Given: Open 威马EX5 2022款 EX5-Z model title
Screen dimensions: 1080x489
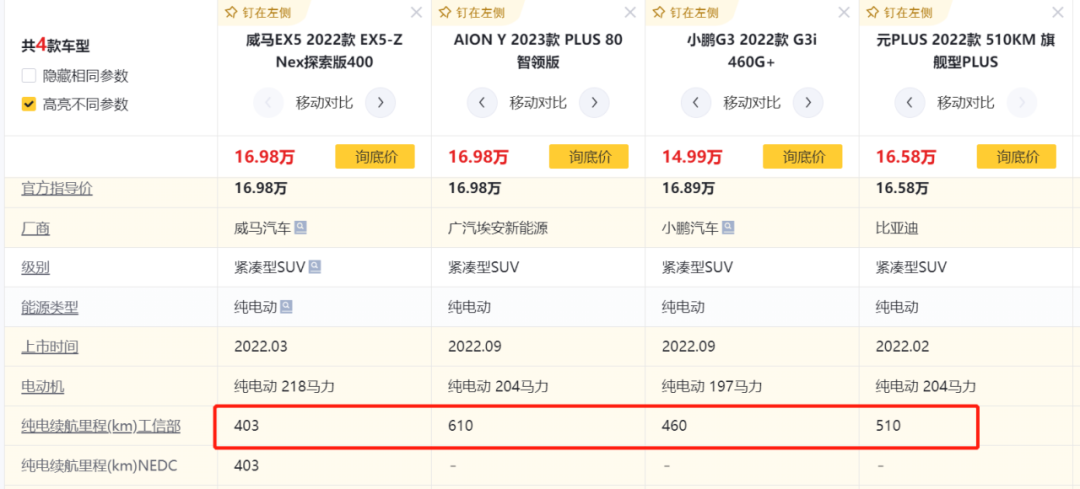Looking at the screenshot, I should coord(324,51).
